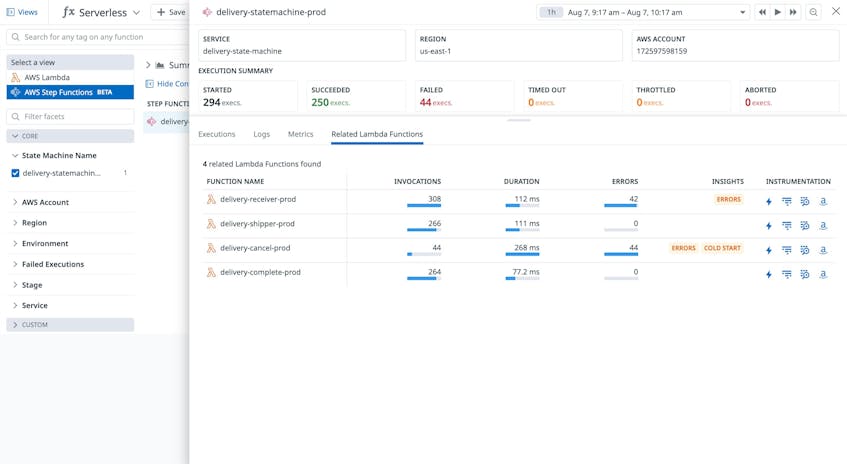The width and height of the screenshot is (847, 464).
Task: Click trace lines icon in delivery-complete-prod row
Action: (x=786, y=274)
